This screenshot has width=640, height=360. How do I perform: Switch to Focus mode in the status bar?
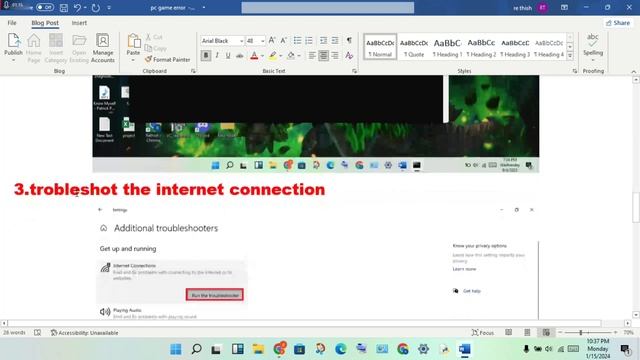[483, 333]
